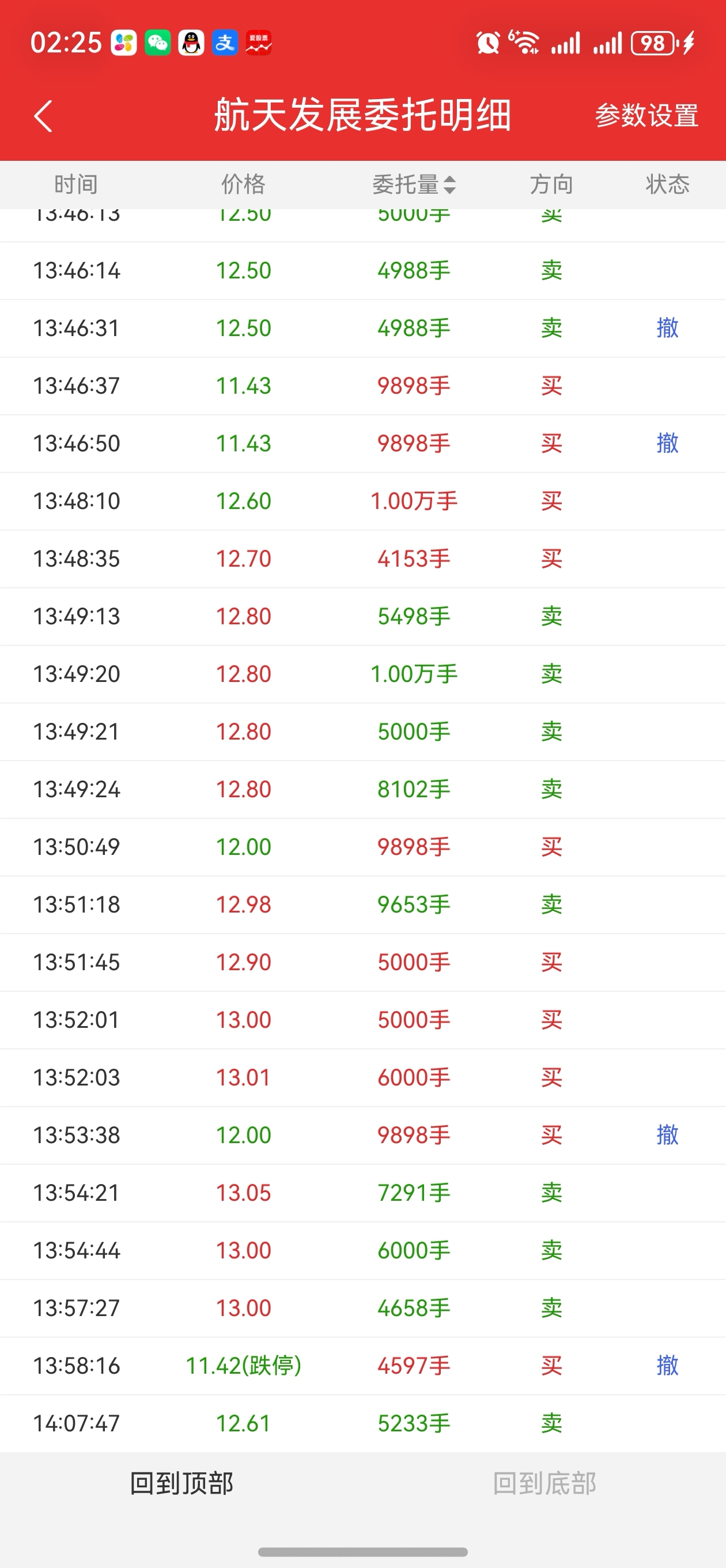Select the 时间 column header

point(76,184)
